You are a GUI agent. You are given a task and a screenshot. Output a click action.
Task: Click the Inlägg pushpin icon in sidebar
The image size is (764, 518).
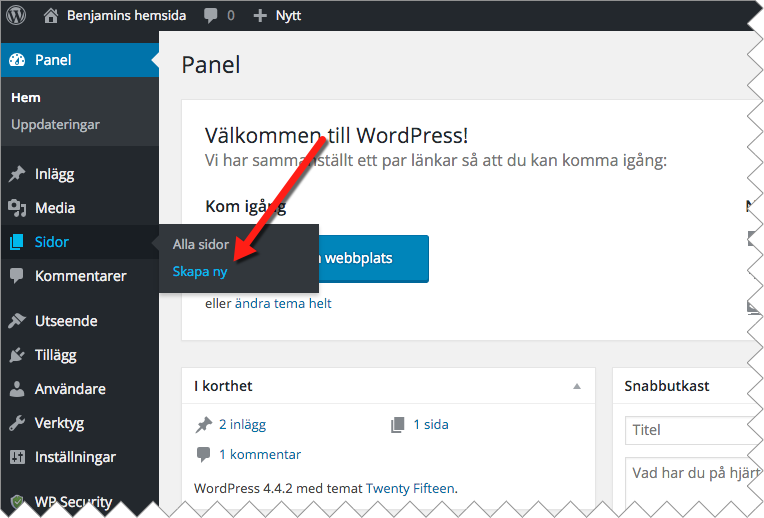click(x=17, y=174)
